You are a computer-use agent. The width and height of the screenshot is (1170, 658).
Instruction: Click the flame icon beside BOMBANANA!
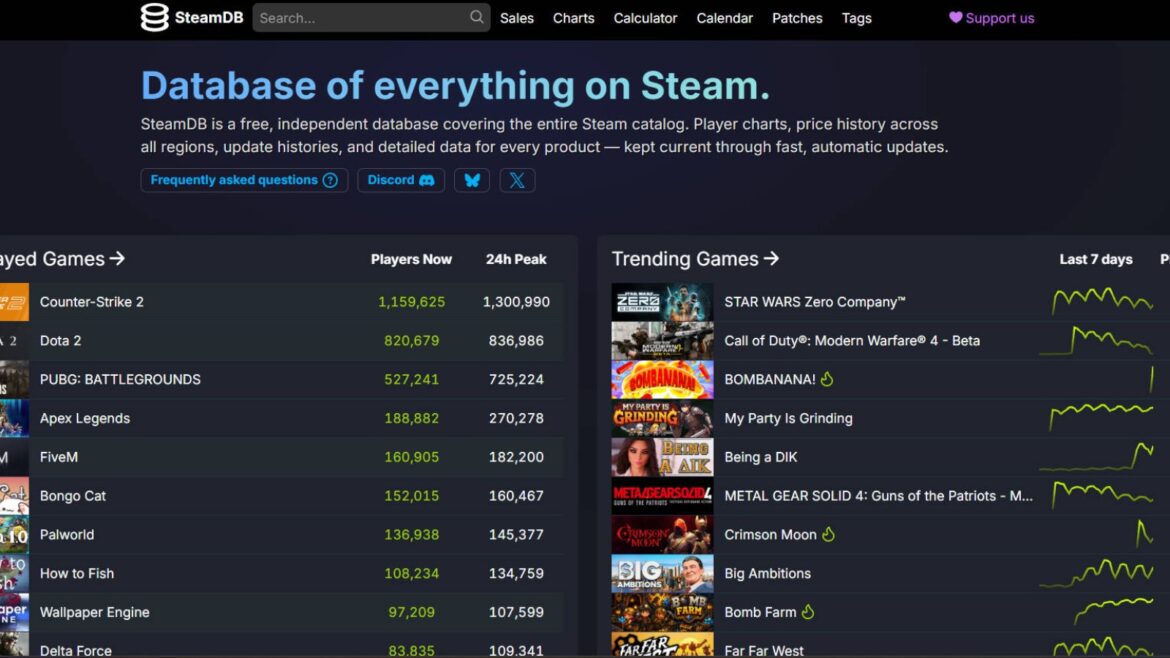827,379
